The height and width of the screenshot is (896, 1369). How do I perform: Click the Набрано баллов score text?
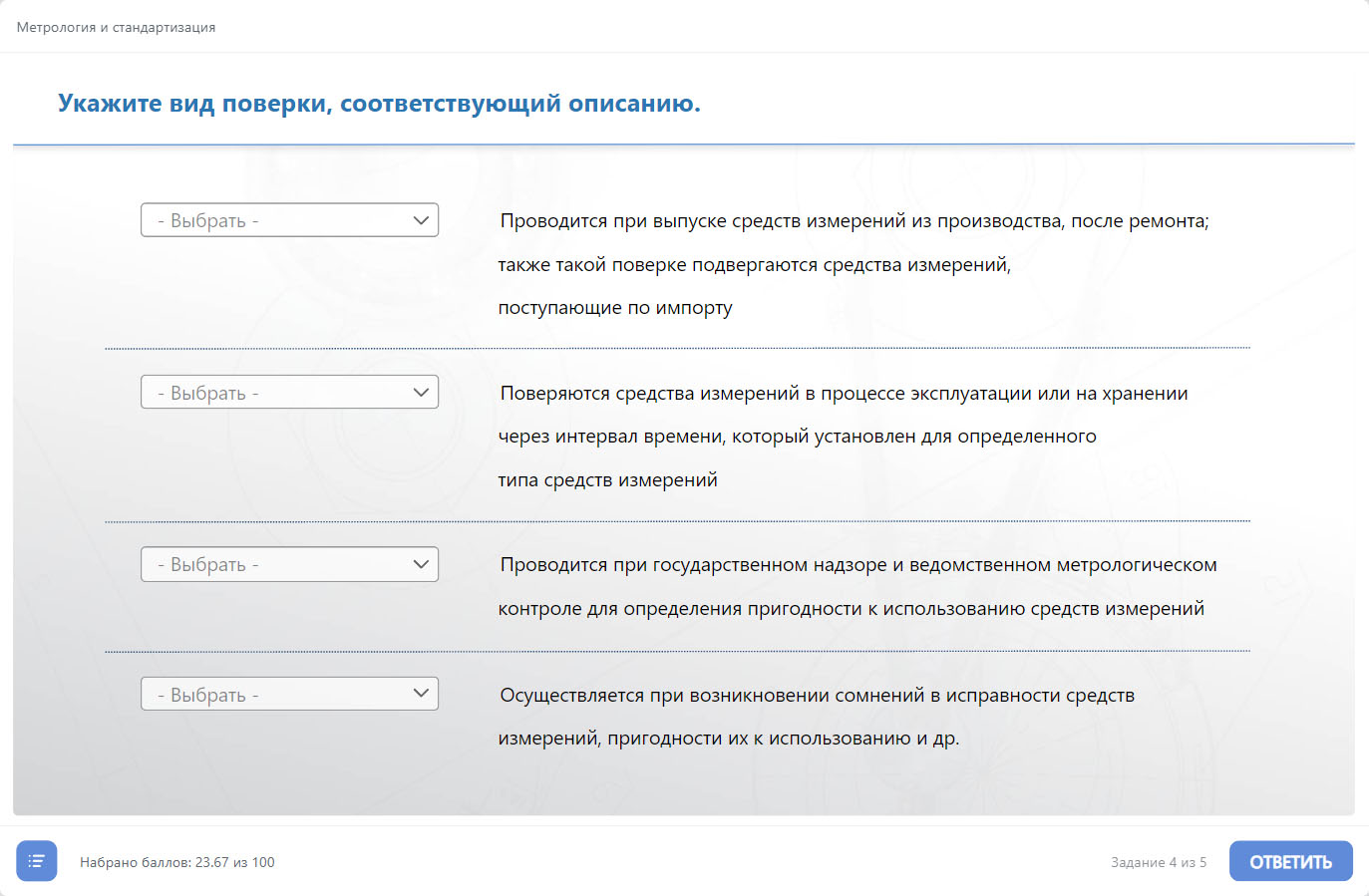(176, 862)
